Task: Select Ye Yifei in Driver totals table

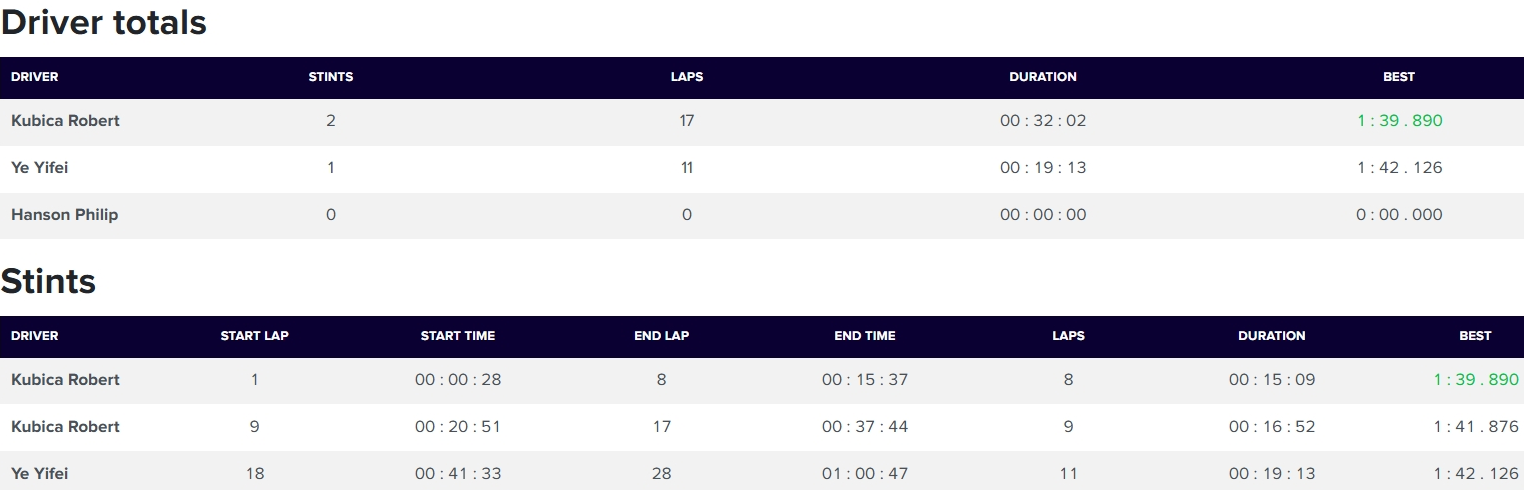Action: [39, 168]
